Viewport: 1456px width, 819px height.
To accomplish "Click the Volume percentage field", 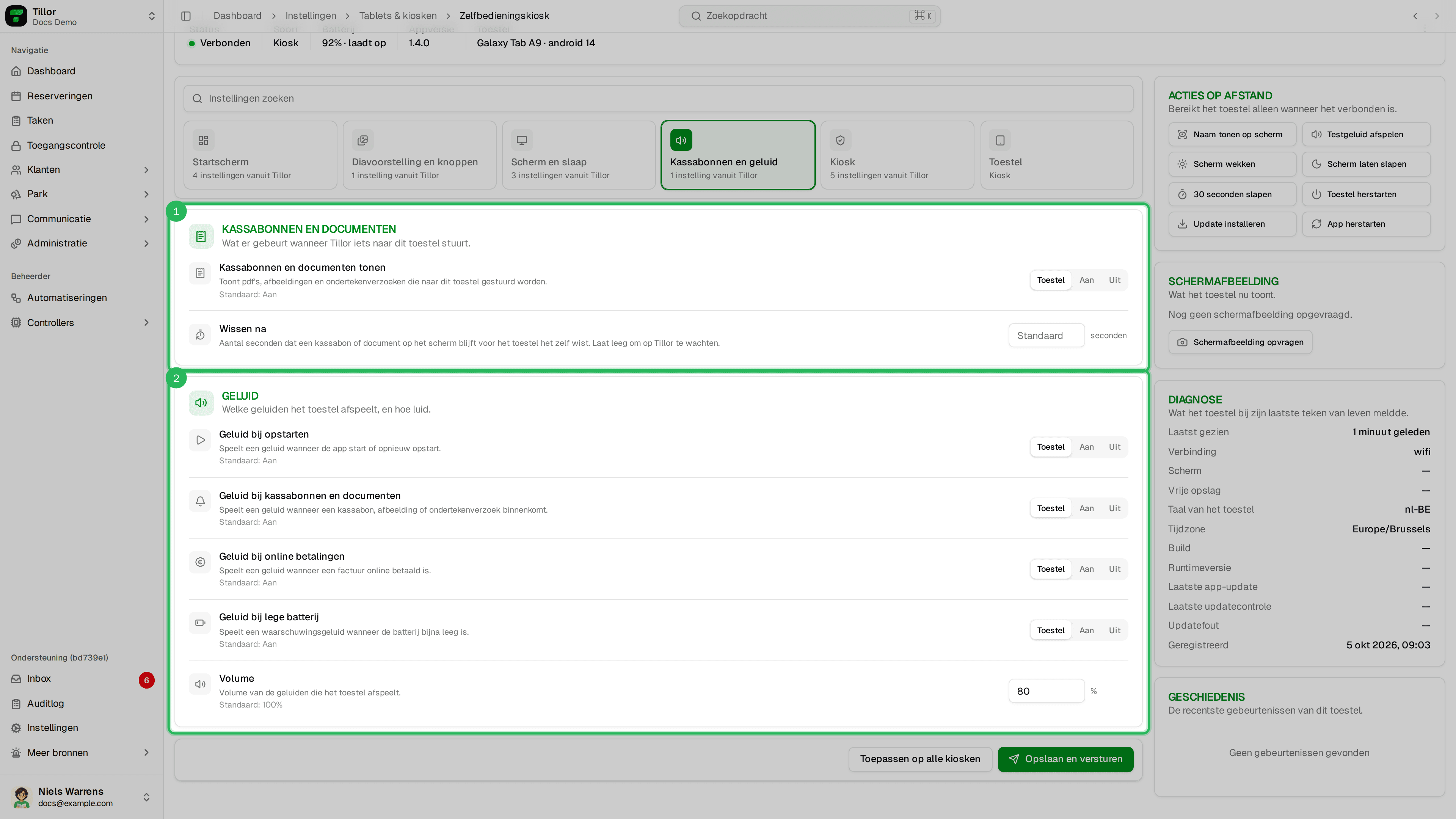I will (1046, 691).
